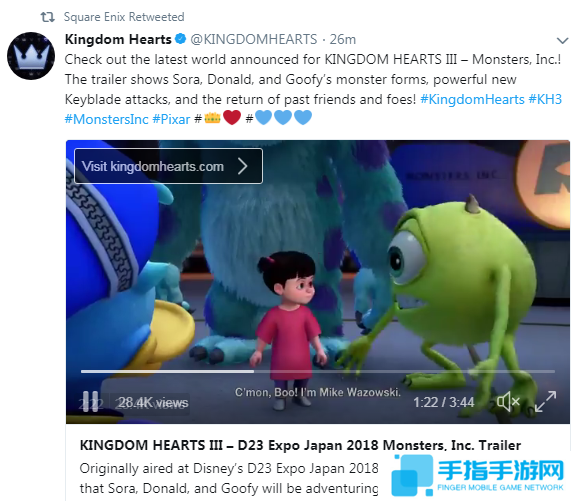578x501 pixels.
Task: Open the 26m tweet timestamp
Action: (x=342, y=39)
